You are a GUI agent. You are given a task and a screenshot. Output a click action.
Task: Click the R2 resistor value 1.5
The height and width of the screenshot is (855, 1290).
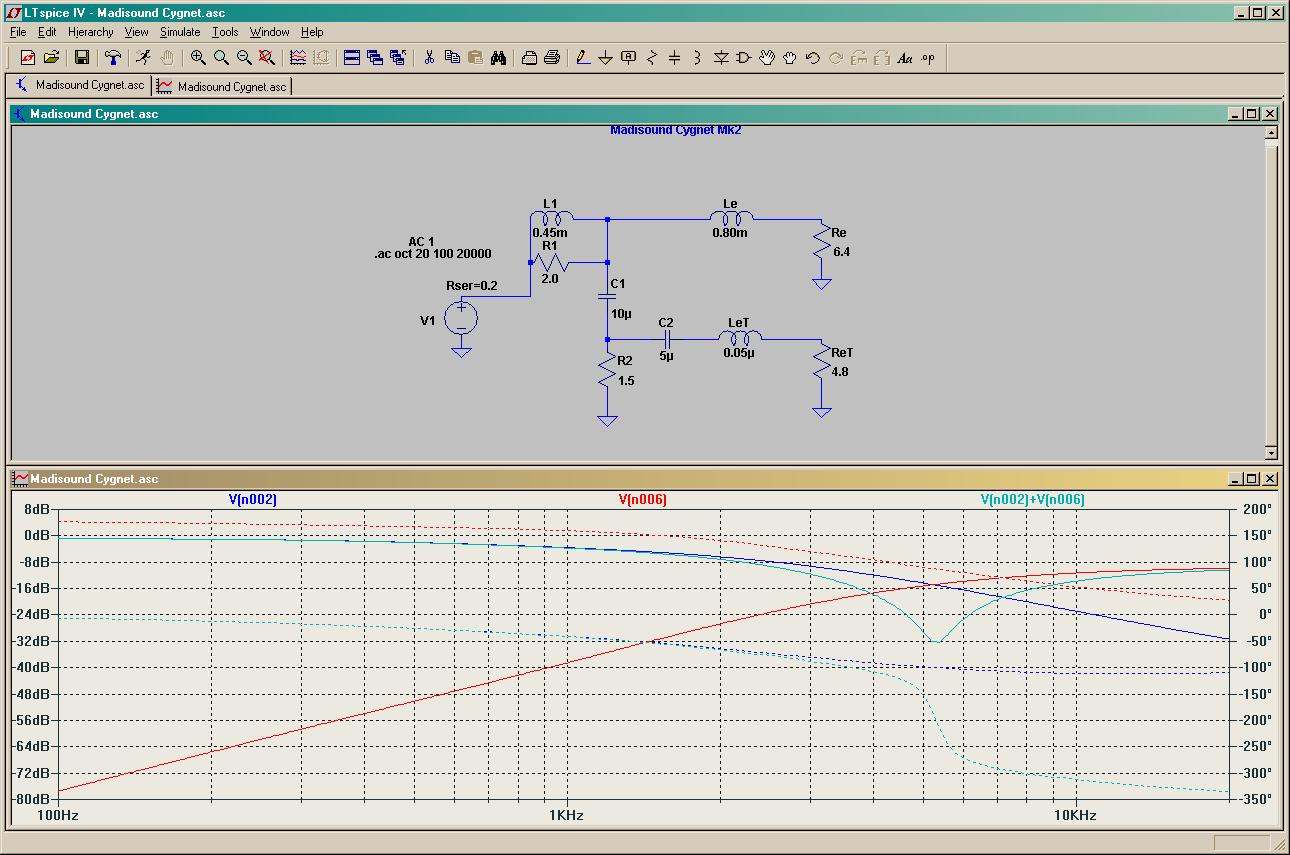tap(626, 381)
